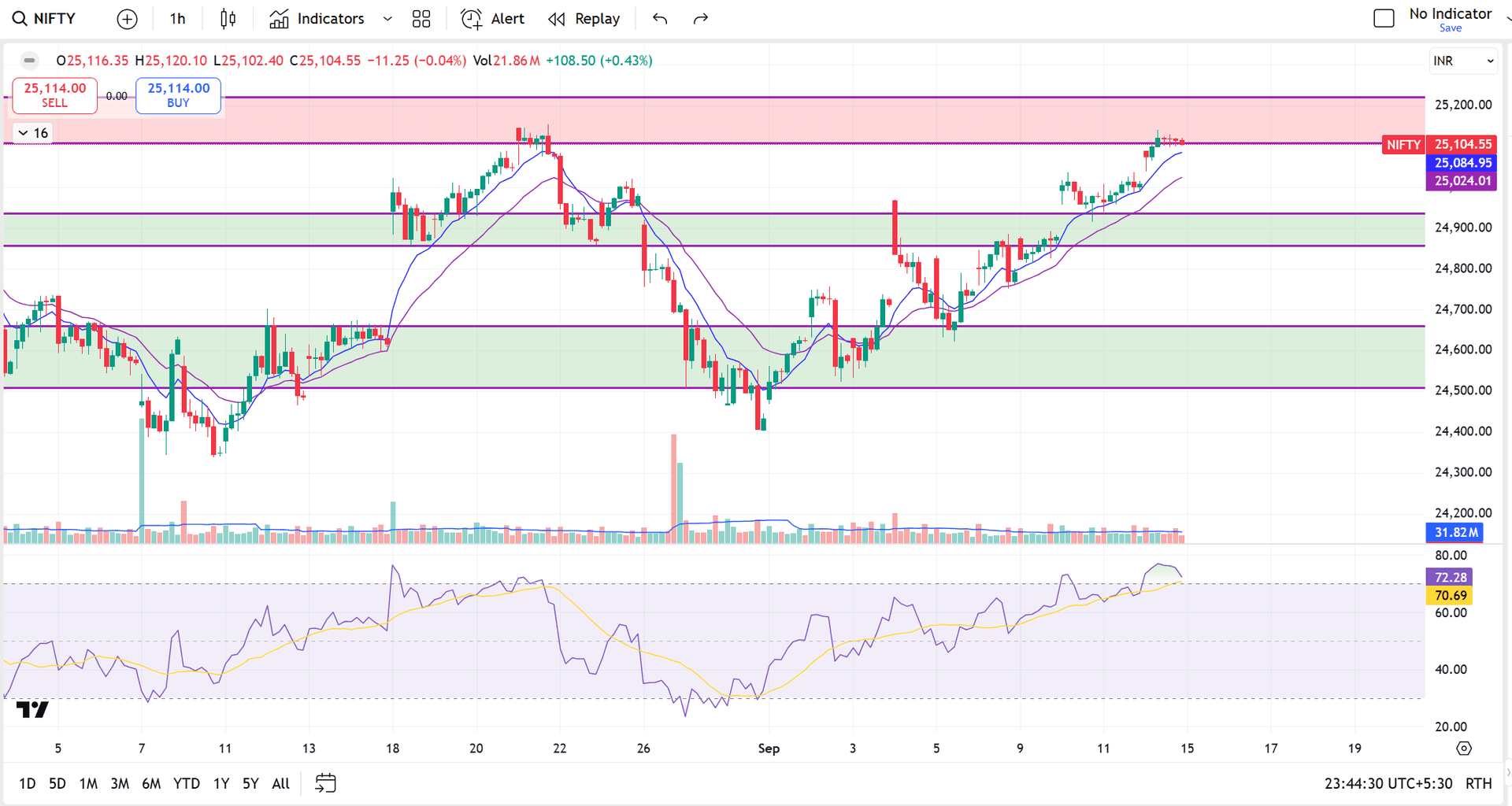Screen dimensions: 1512x806
Task: Open the go-to-date calendar icon
Action: [325, 783]
